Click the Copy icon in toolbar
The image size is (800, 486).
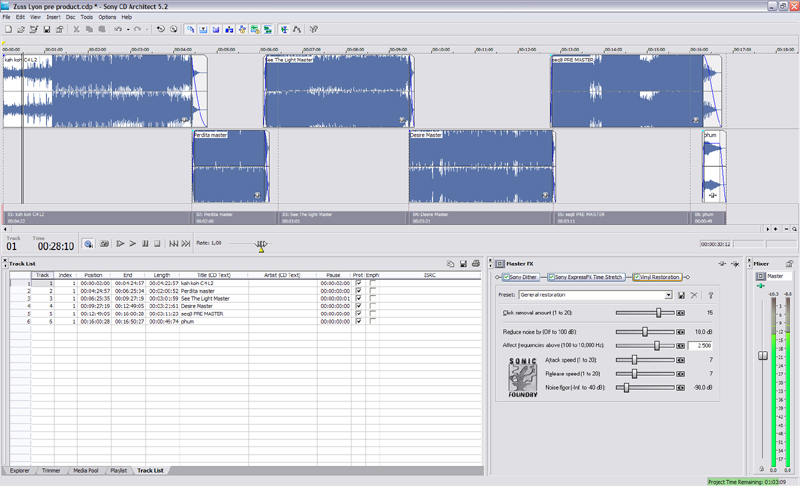click(89, 30)
